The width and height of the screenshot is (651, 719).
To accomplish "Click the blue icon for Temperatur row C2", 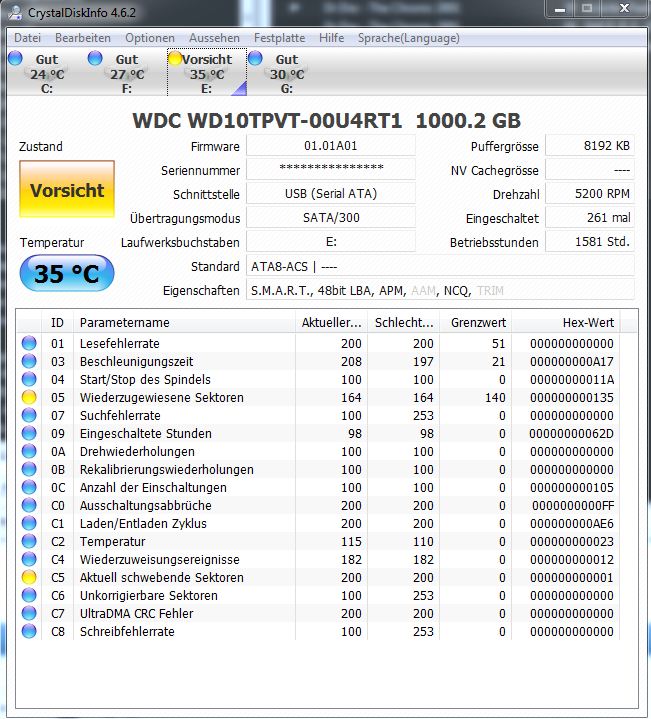I will pyautogui.click(x=29, y=541).
